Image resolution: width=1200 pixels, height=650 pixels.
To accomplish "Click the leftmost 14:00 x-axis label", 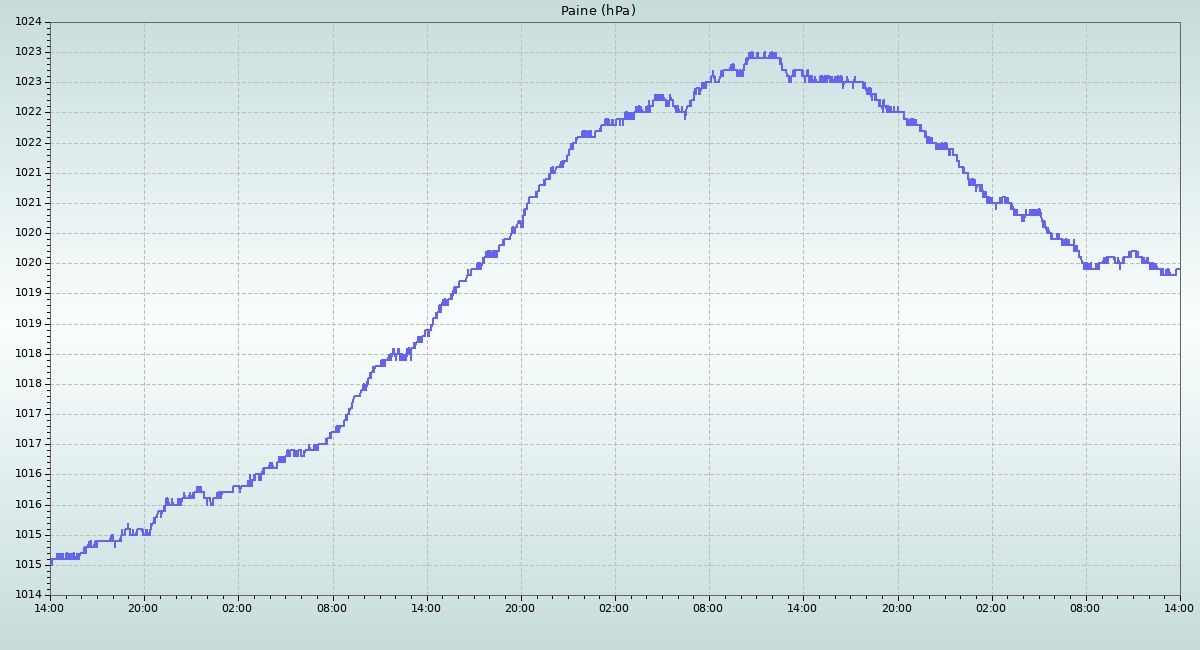I will coord(49,608).
